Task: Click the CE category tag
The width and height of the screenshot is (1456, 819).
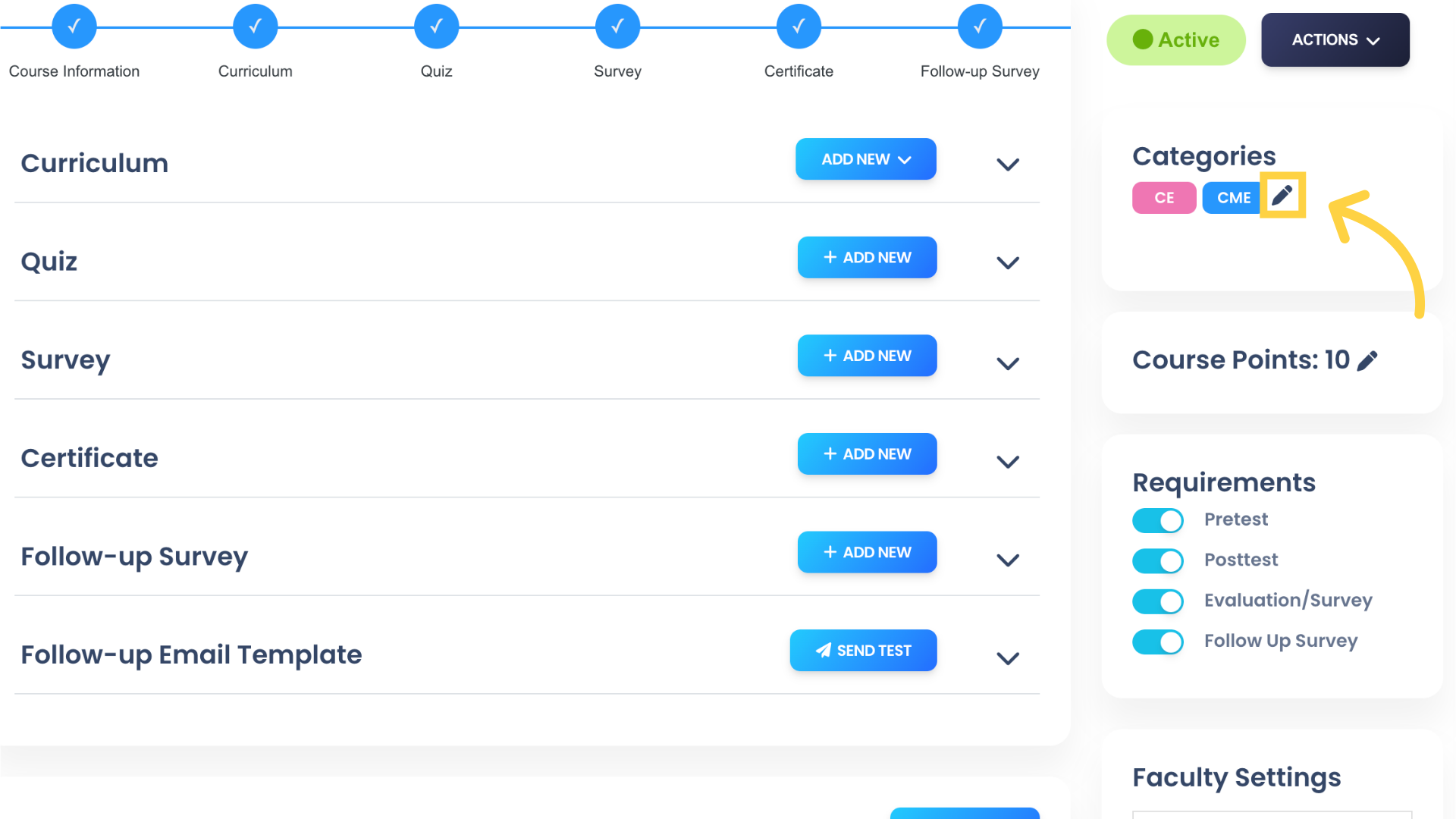Action: pos(1163,196)
